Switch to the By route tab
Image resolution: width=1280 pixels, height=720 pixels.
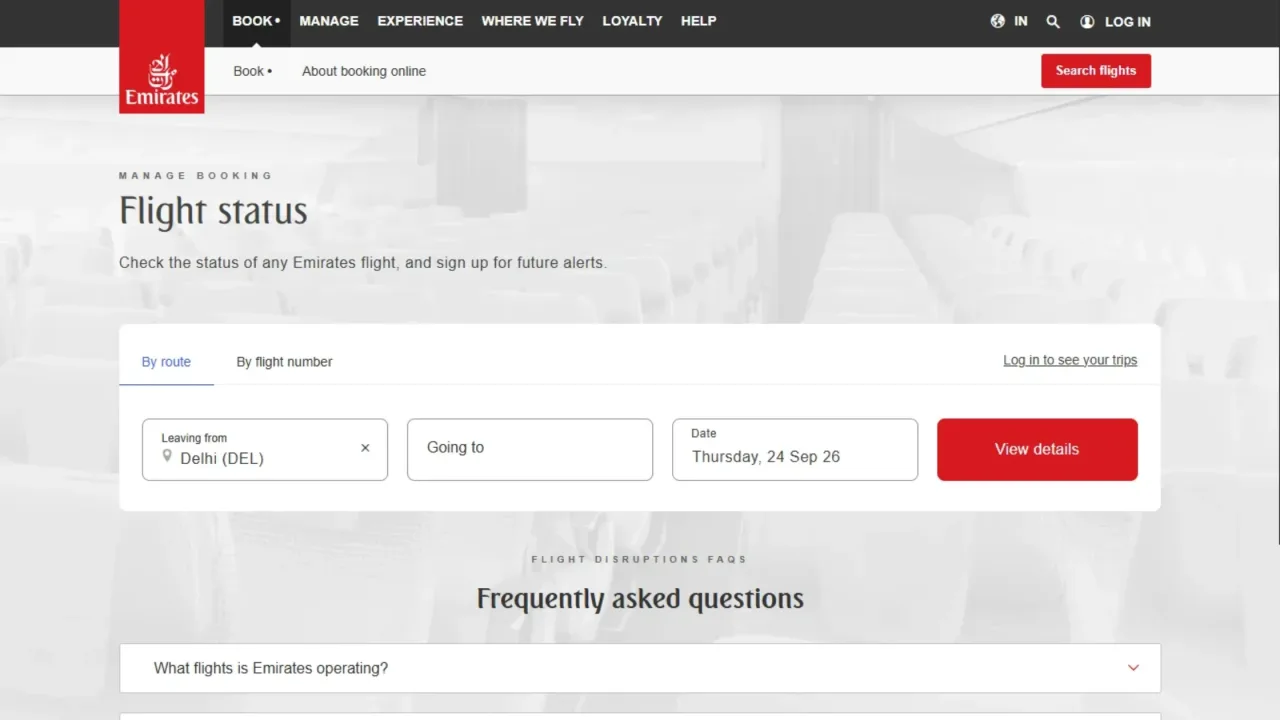[166, 362]
